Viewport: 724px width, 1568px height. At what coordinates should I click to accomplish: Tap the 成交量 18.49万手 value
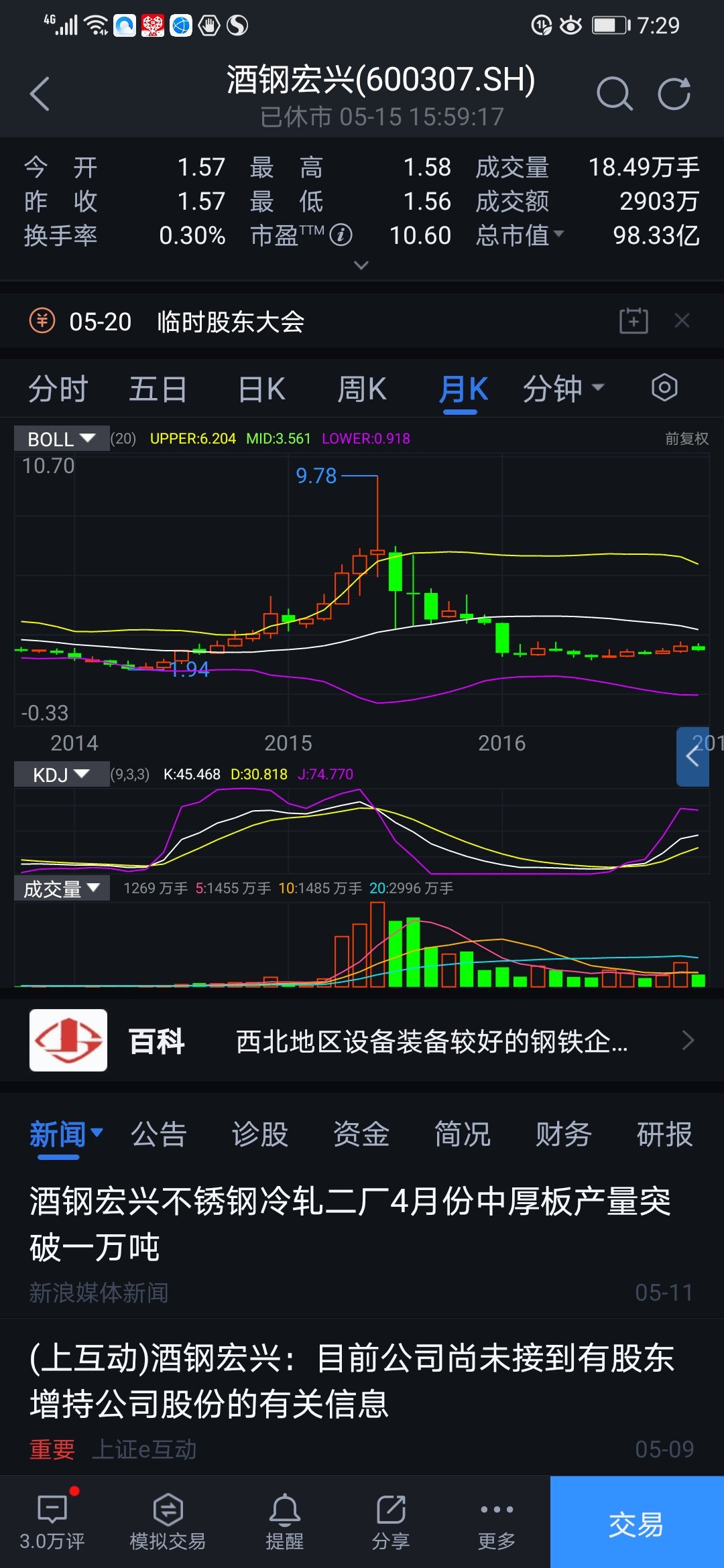[644, 167]
